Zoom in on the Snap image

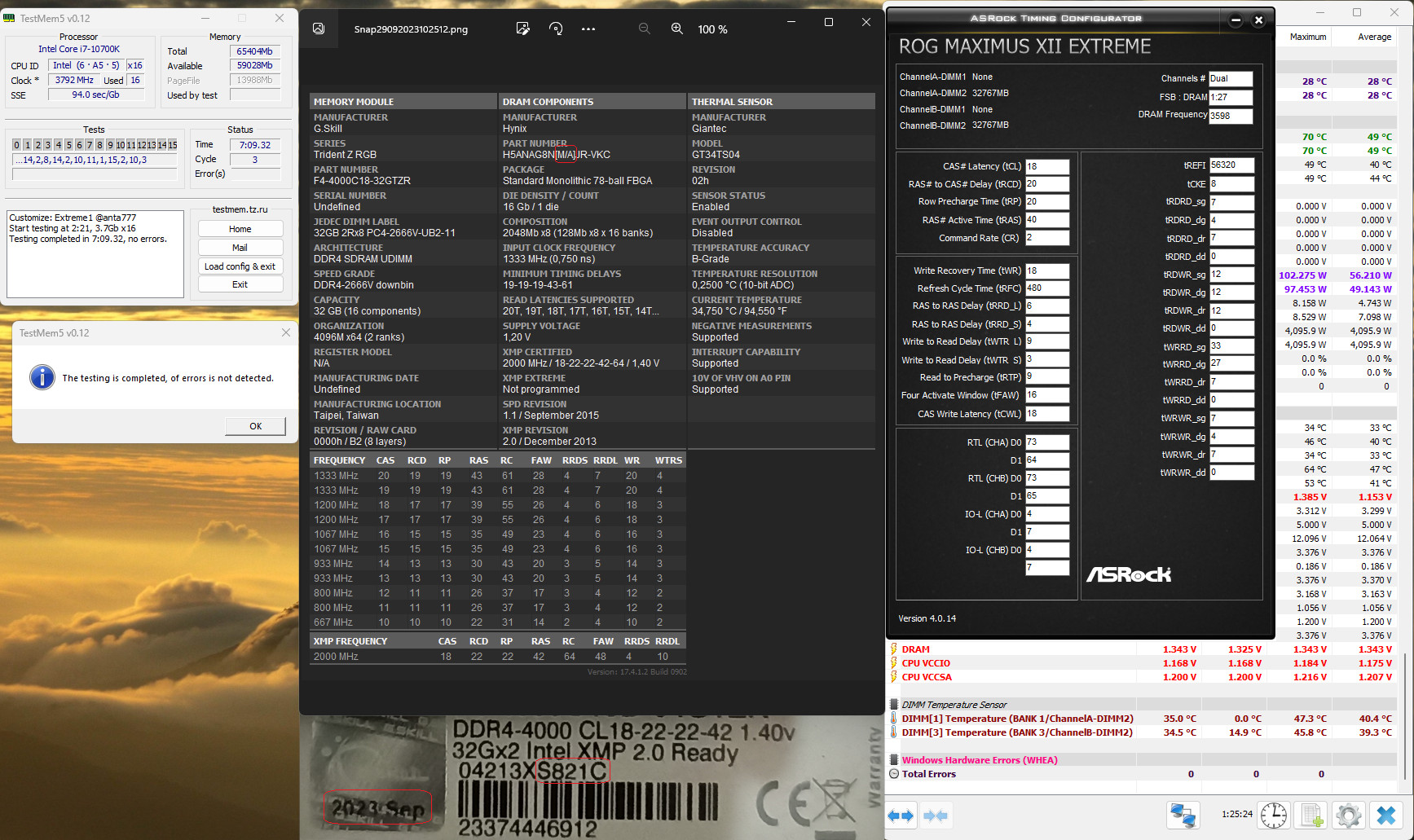tap(676, 29)
